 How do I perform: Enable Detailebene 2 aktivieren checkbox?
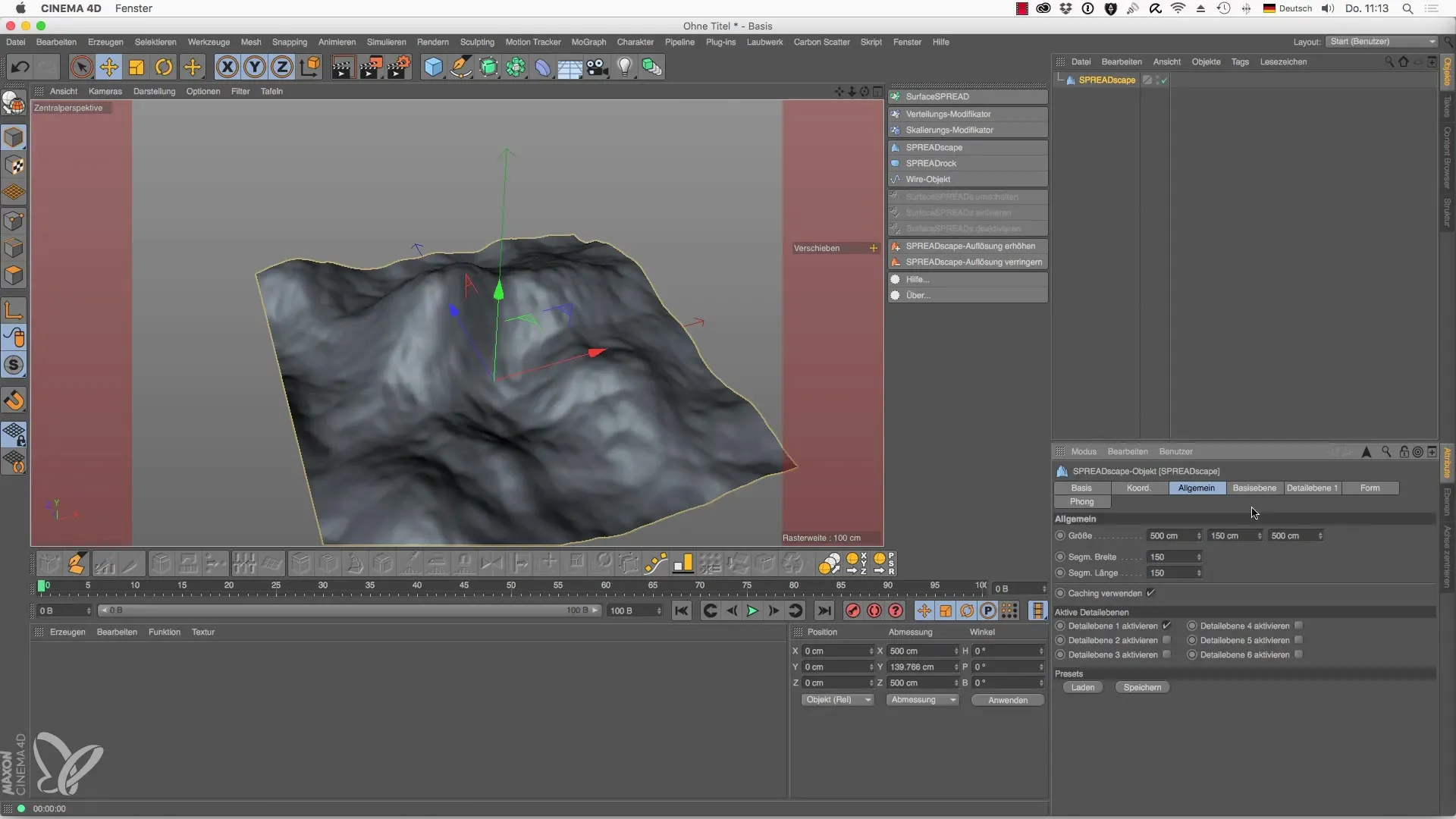coord(1167,640)
